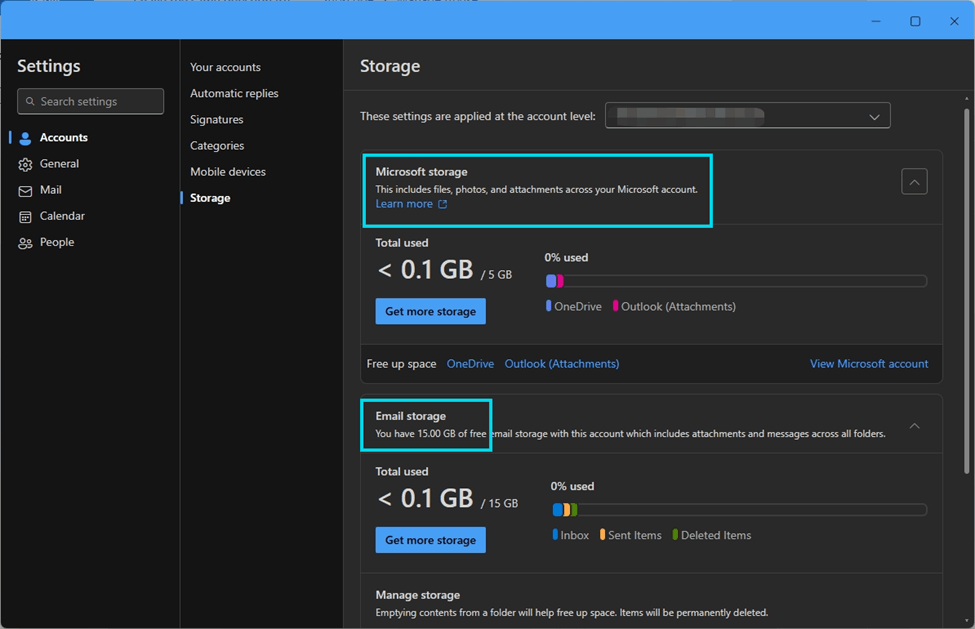Click the Microsoft storage usage bar
Screen dimensions: 975x629
click(736, 281)
